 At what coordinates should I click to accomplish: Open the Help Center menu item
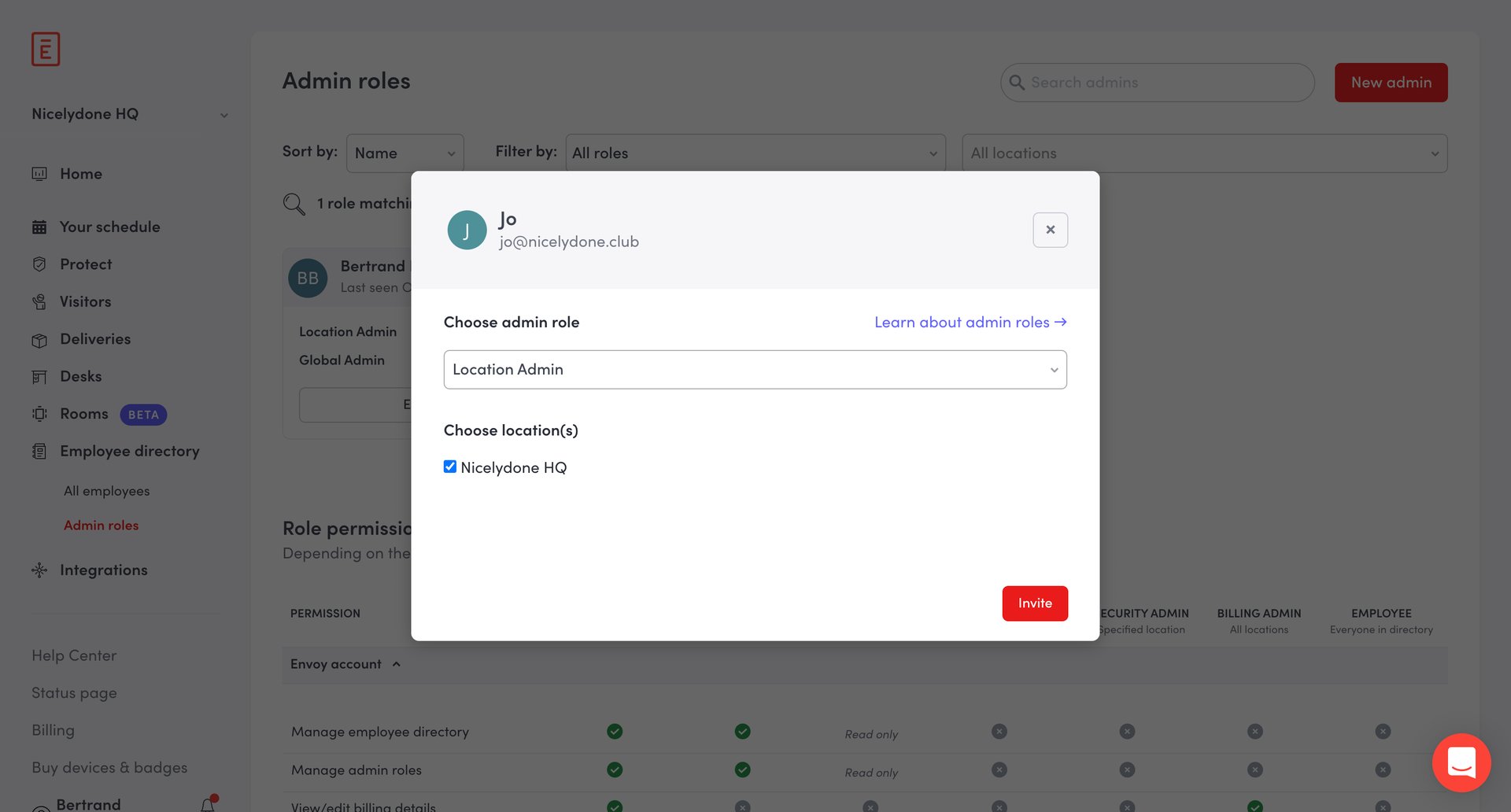[x=73, y=655]
